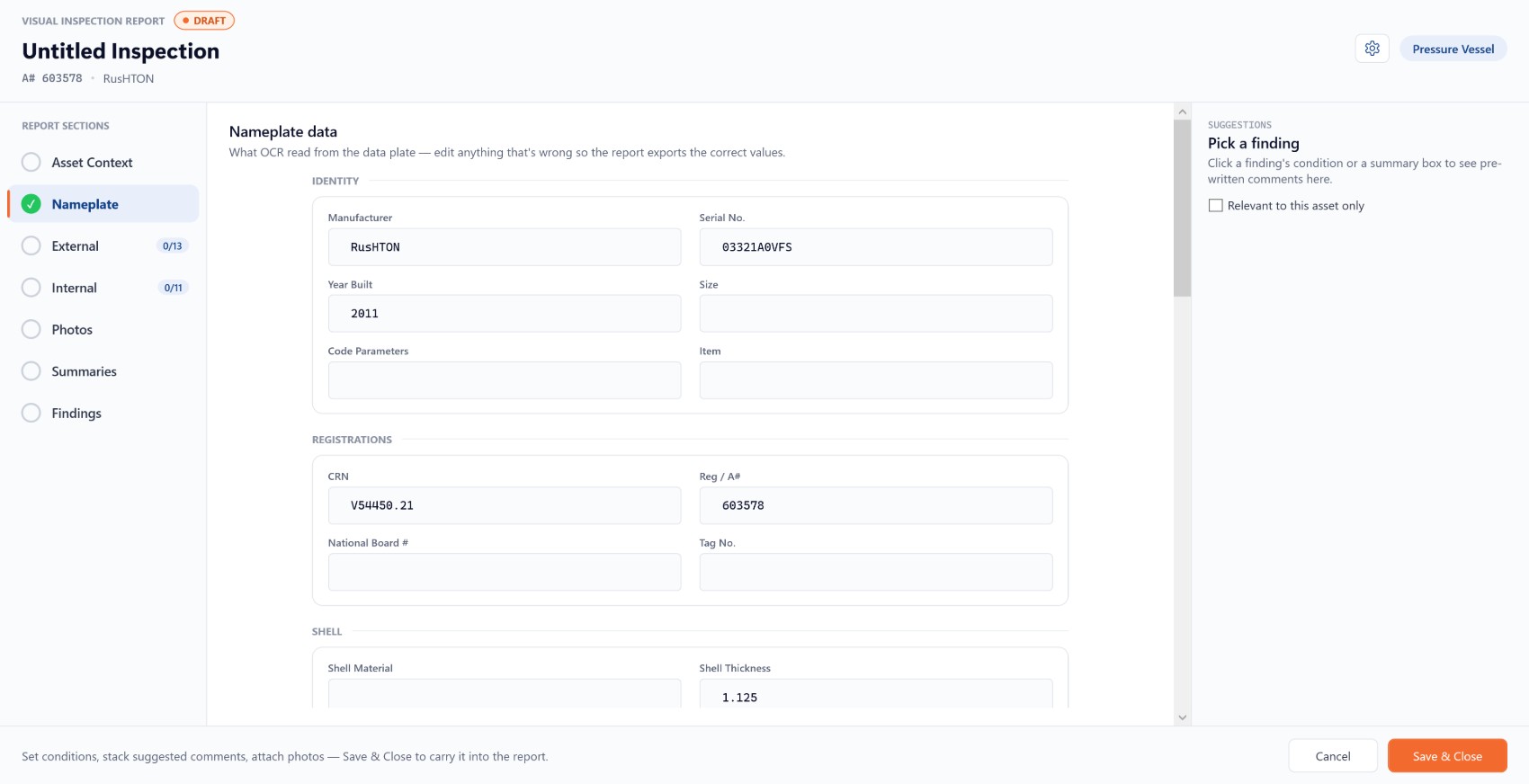
Task: Click the REGISTRATIONS section label
Action: pos(352,440)
